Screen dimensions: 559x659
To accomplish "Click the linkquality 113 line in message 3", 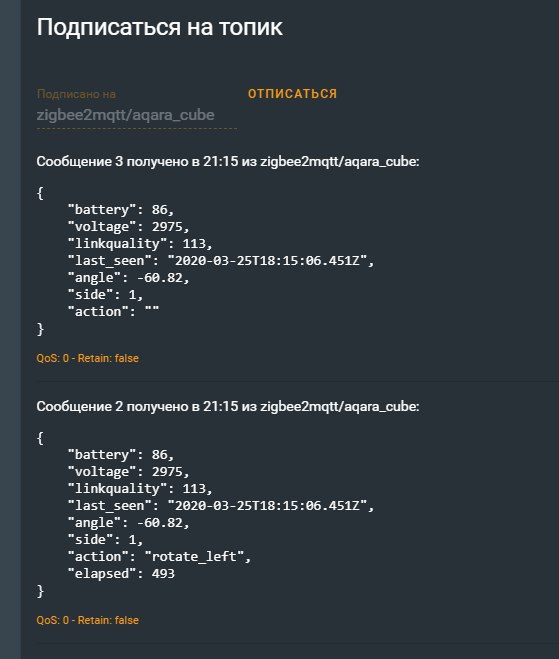I will [x=140, y=243].
